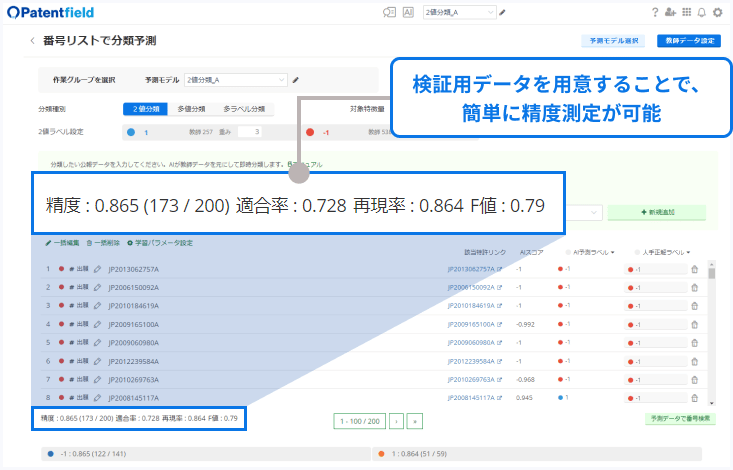Delete row JP2012239584A with trash icon
Image resolution: width=733 pixels, height=470 pixels.
(695, 362)
